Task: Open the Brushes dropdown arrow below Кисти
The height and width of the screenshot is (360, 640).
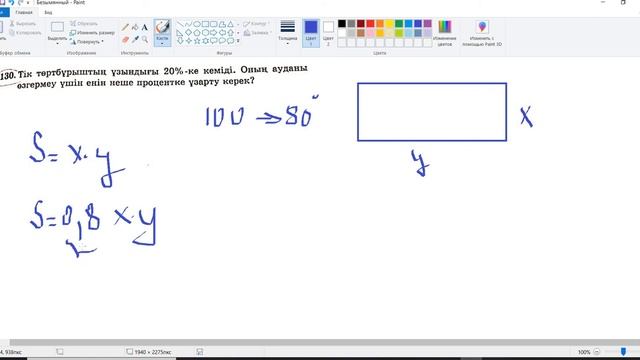Action: (162, 44)
